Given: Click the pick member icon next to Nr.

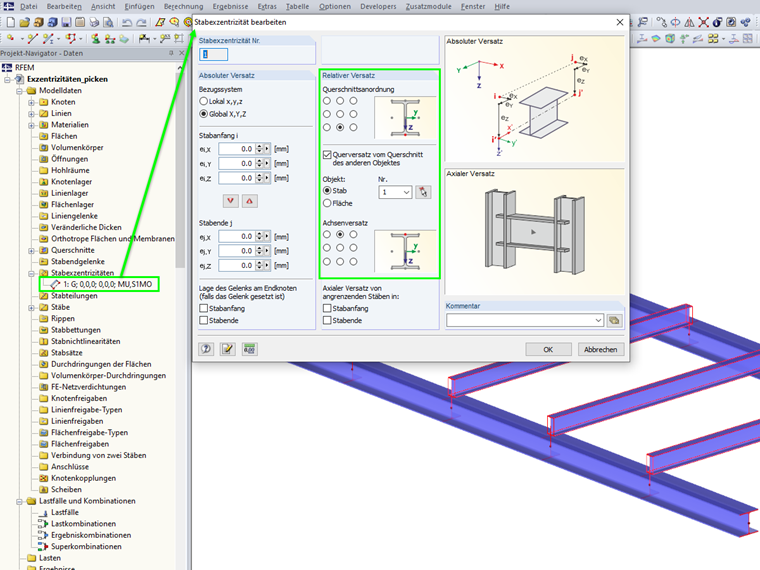Looking at the screenshot, I should [x=423, y=192].
